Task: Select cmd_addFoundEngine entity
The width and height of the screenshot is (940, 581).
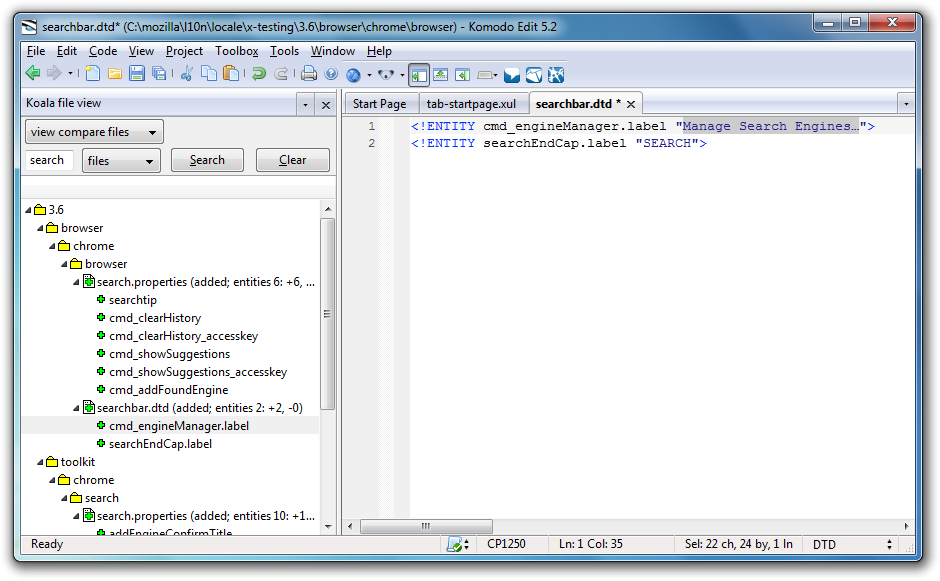Action: click(x=168, y=390)
